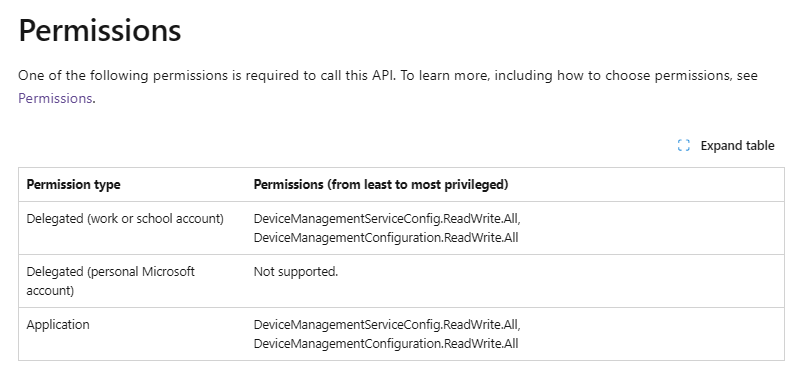The height and width of the screenshot is (369, 797).
Task: Click the Permission type column header
Action: [73, 184]
